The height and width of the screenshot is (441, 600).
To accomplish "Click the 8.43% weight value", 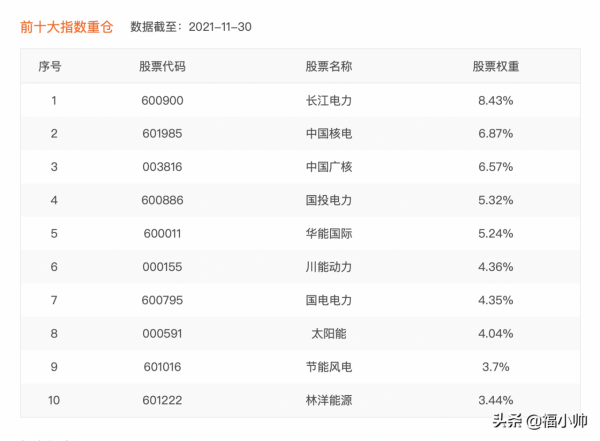I will [x=496, y=101].
